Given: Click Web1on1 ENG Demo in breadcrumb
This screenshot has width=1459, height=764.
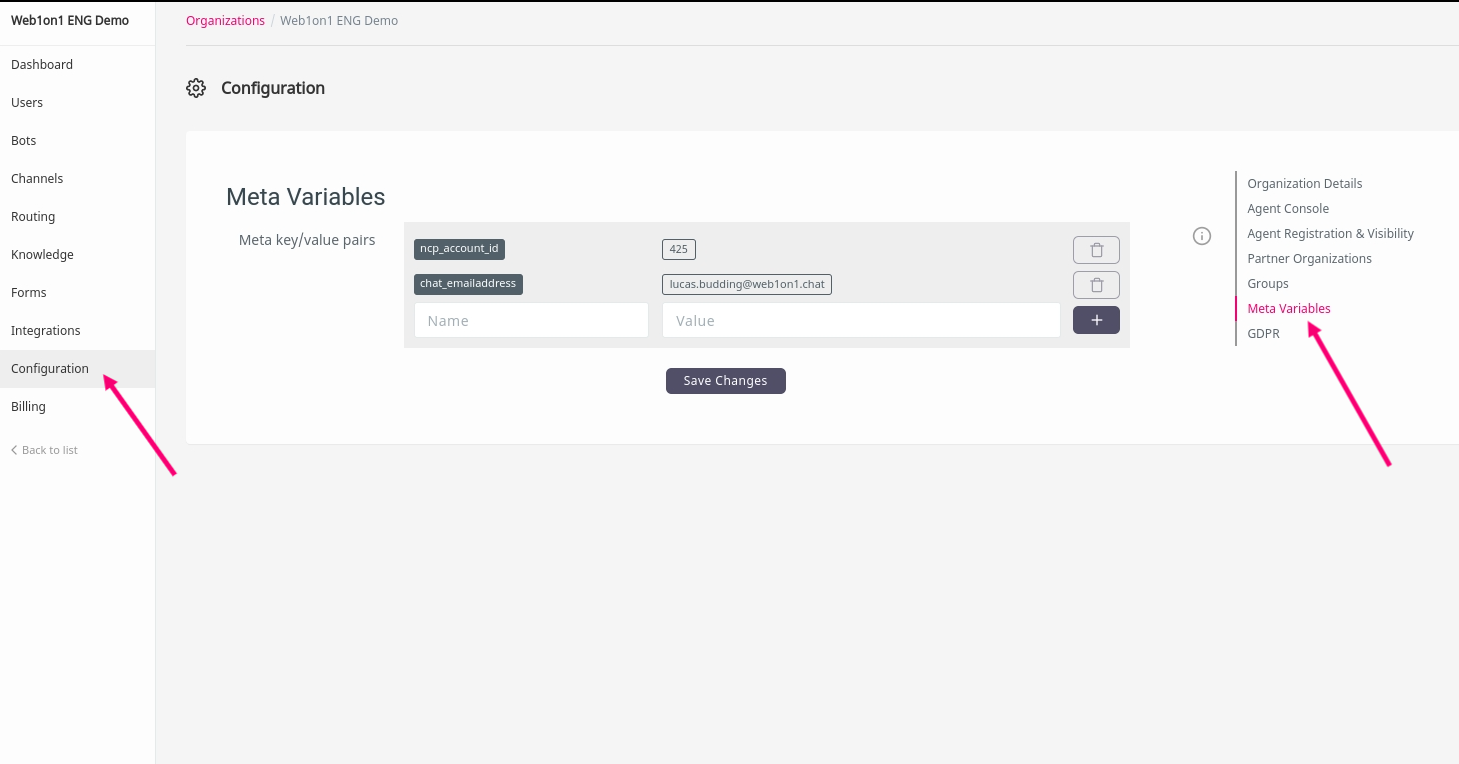Looking at the screenshot, I should click(x=339, y=21).
